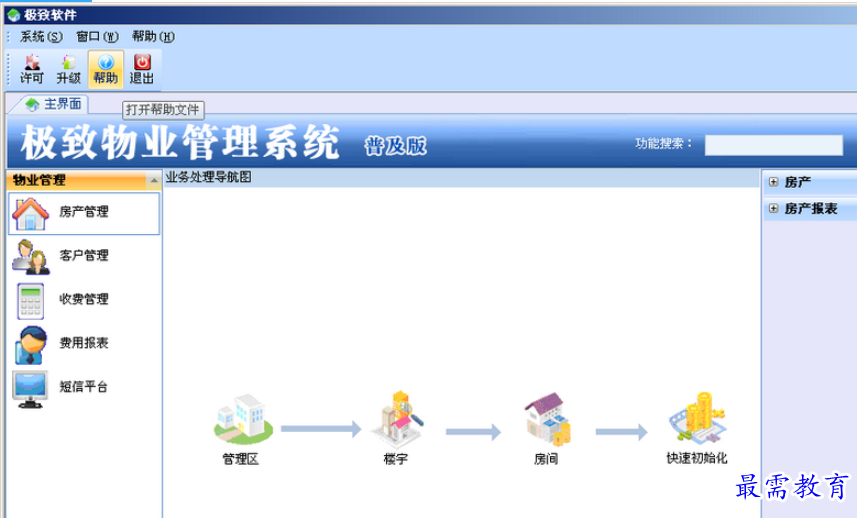Open the 客户管理 people icon
This screenshot has width=857, height=518.
coord(31,257)
